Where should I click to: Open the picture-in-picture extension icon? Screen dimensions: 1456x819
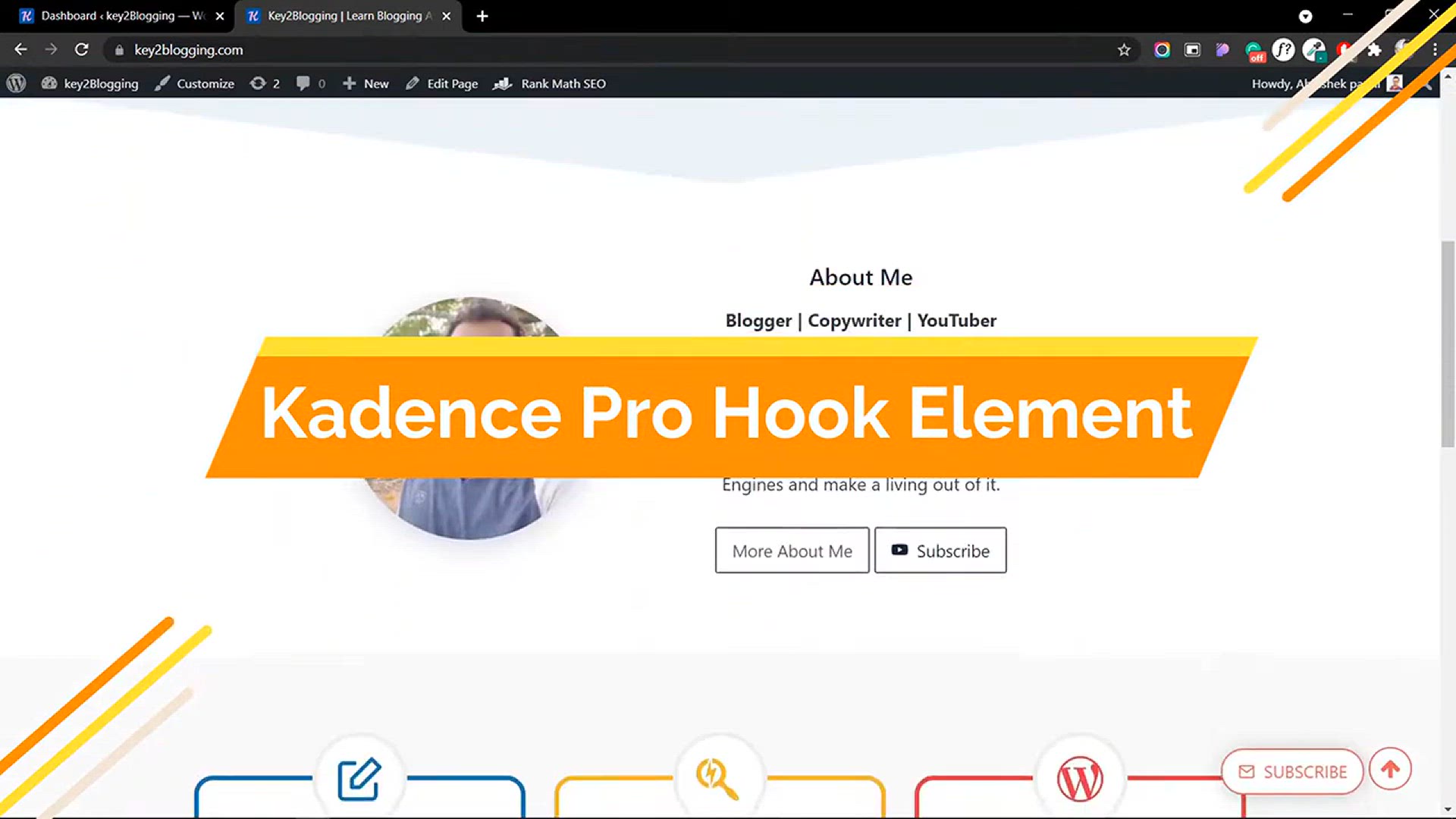pos(1192,50)
